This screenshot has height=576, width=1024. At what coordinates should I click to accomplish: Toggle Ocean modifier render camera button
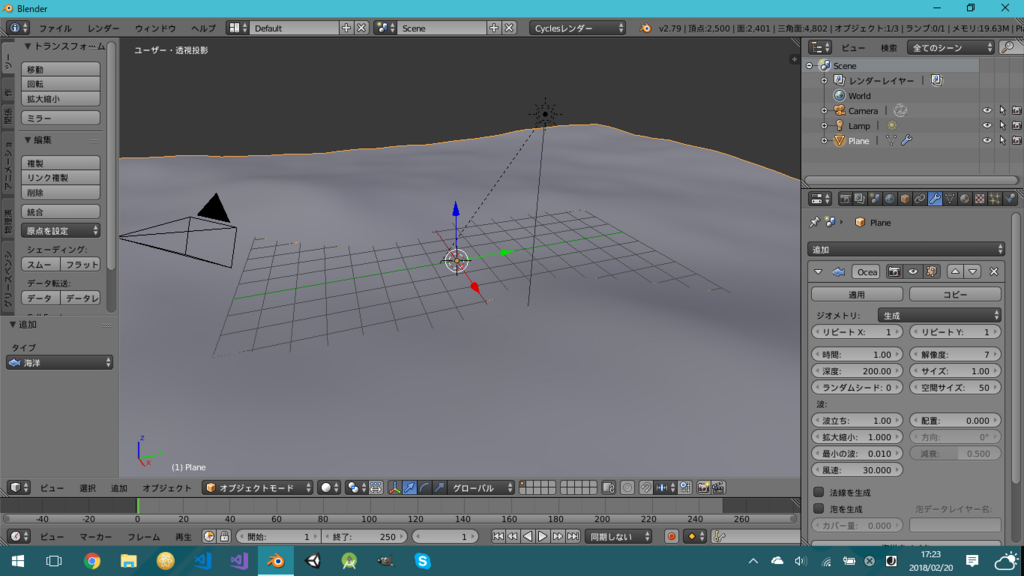[894, 272]
